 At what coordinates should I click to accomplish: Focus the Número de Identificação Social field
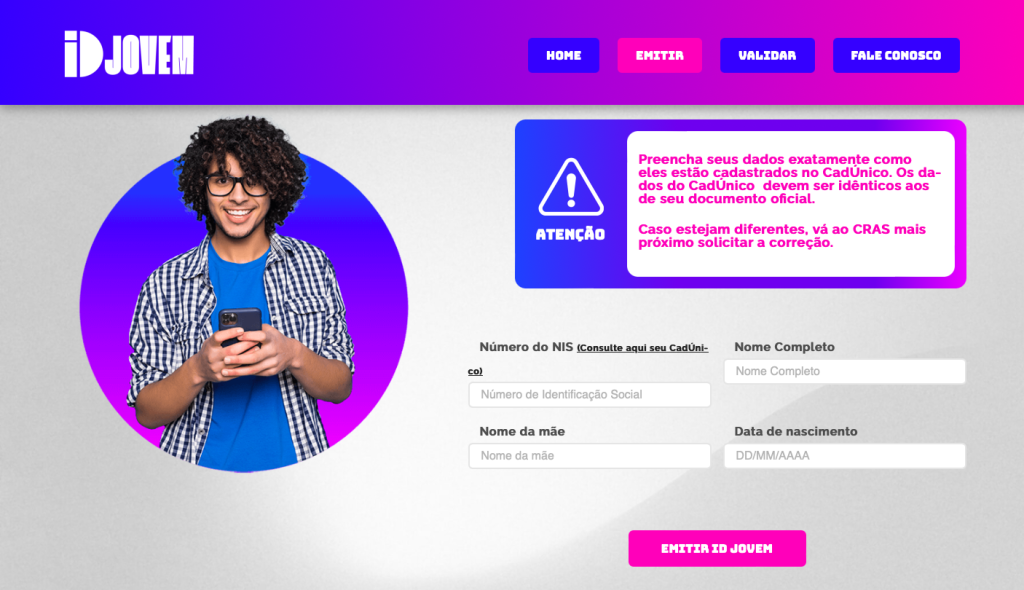[590, 395]
